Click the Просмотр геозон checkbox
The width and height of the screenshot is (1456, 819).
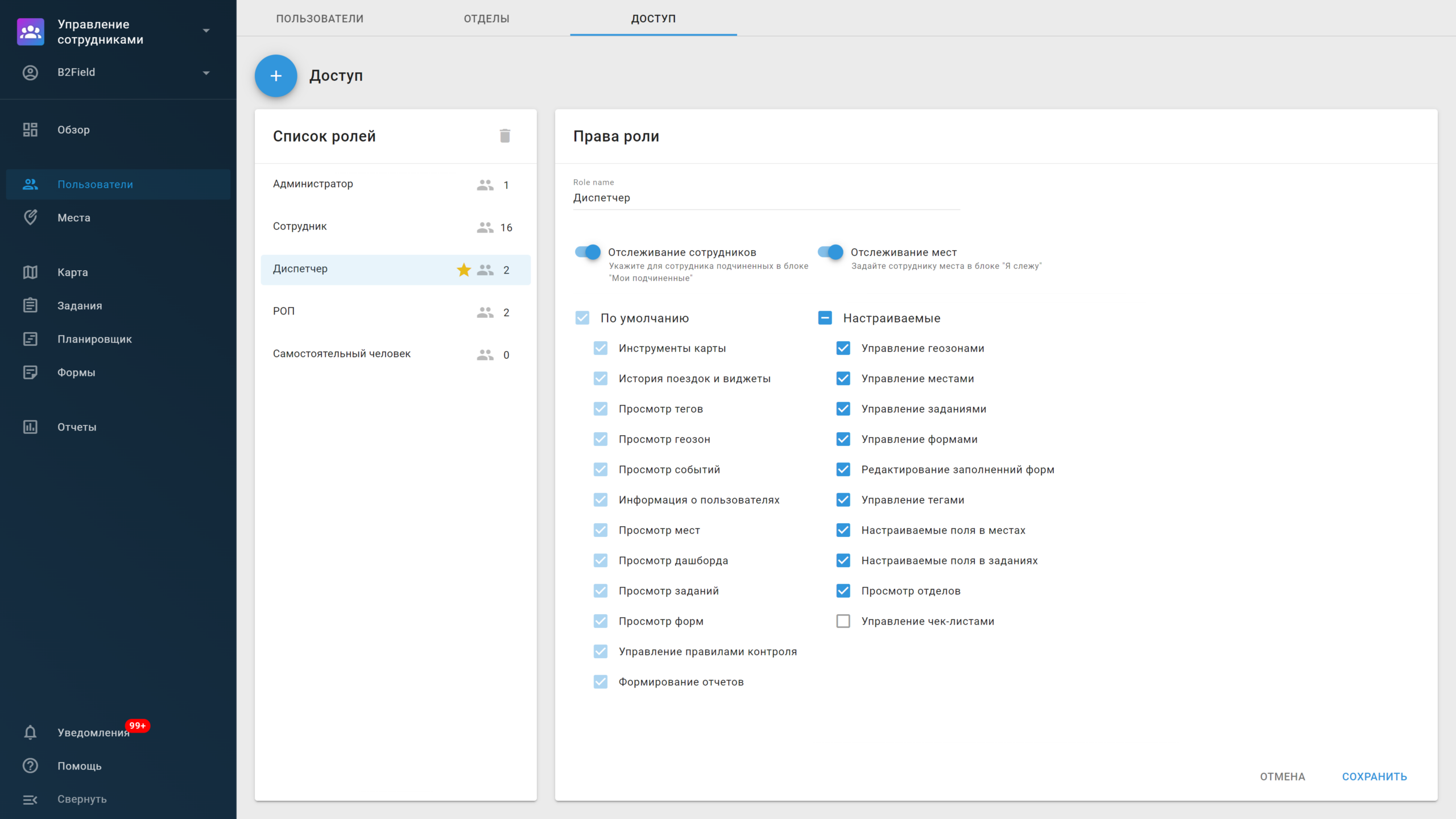click(x=601, y=439)
